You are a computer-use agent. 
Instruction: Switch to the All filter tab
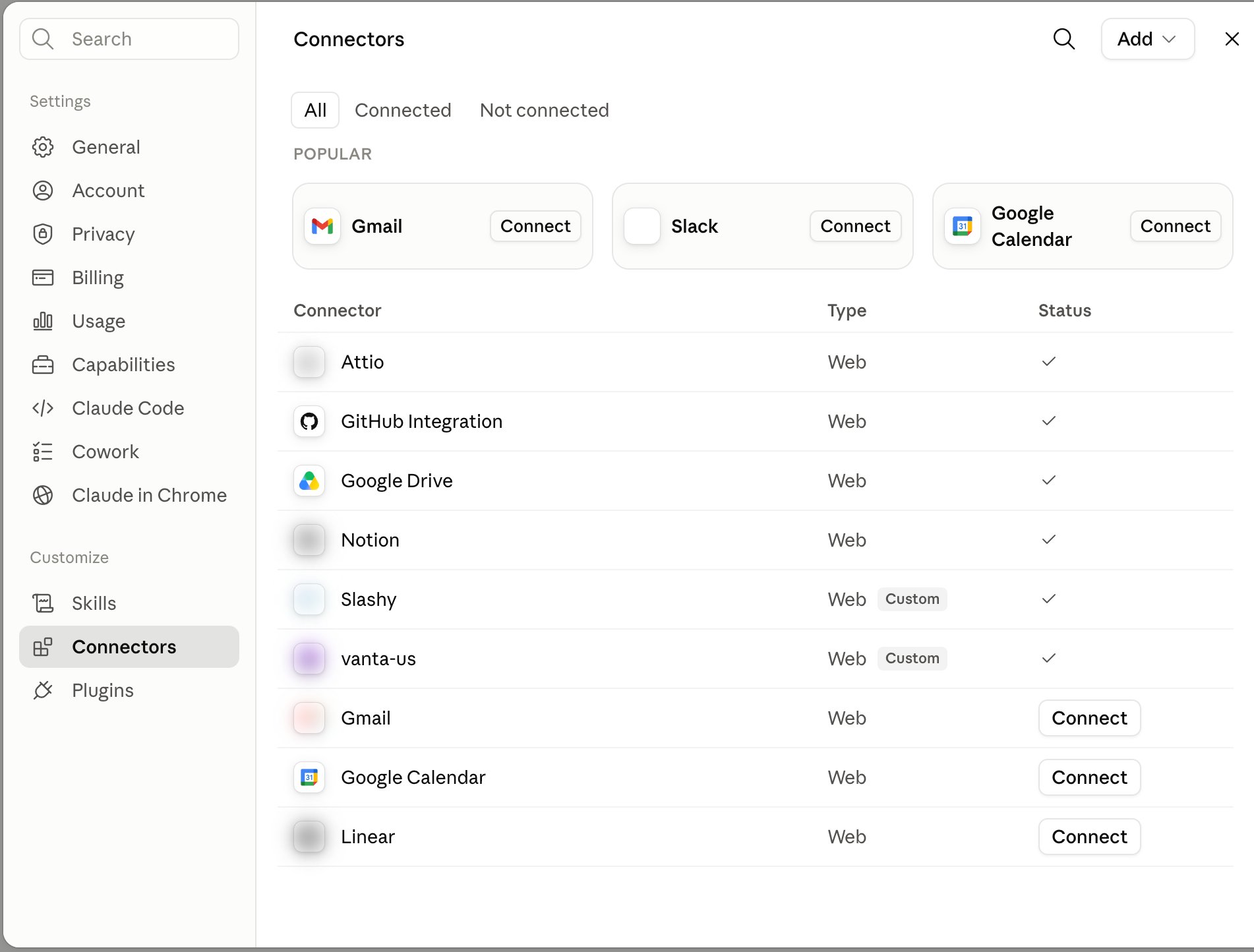pos(315,110)
